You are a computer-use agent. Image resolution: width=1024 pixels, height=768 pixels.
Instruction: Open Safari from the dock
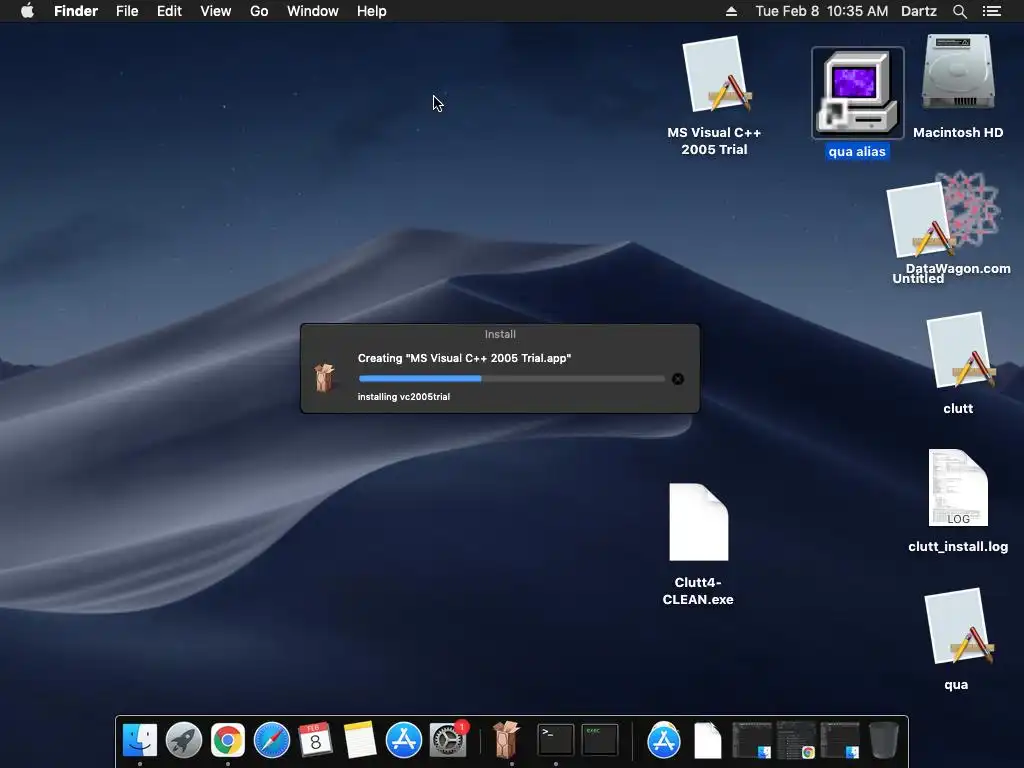coord(272,741)
